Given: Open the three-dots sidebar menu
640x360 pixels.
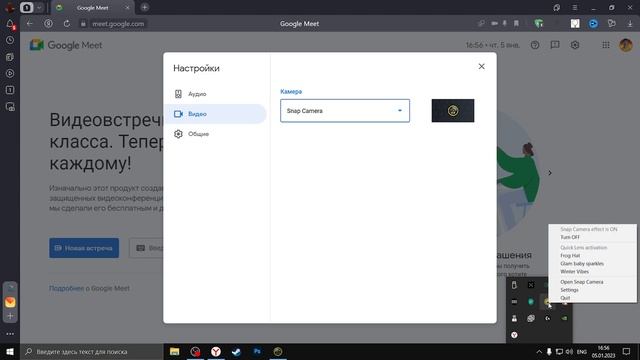Looking at the screenshot, I should pos(10,334).
